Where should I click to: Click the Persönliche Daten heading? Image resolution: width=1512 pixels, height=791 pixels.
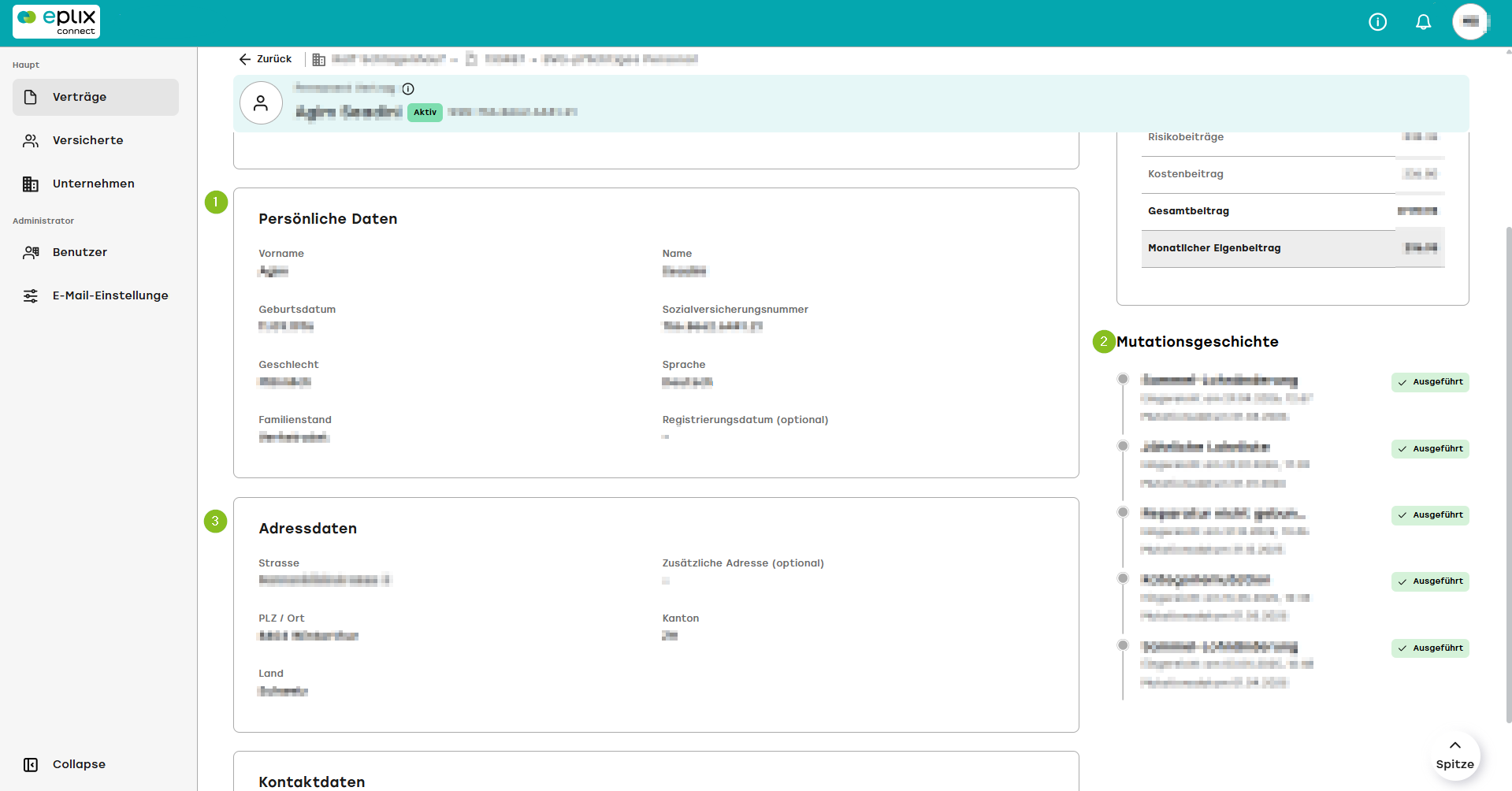click(328, 219)
